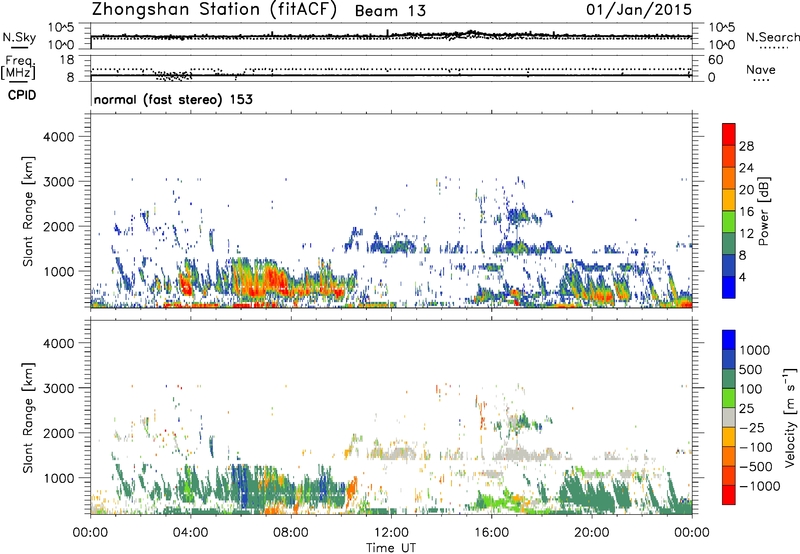Image resolution: width=800 pixels, height=554 pixels.
Task: Click the "24" label on Power colorbar
Action: pyautogui.click(x=746, y=168)
